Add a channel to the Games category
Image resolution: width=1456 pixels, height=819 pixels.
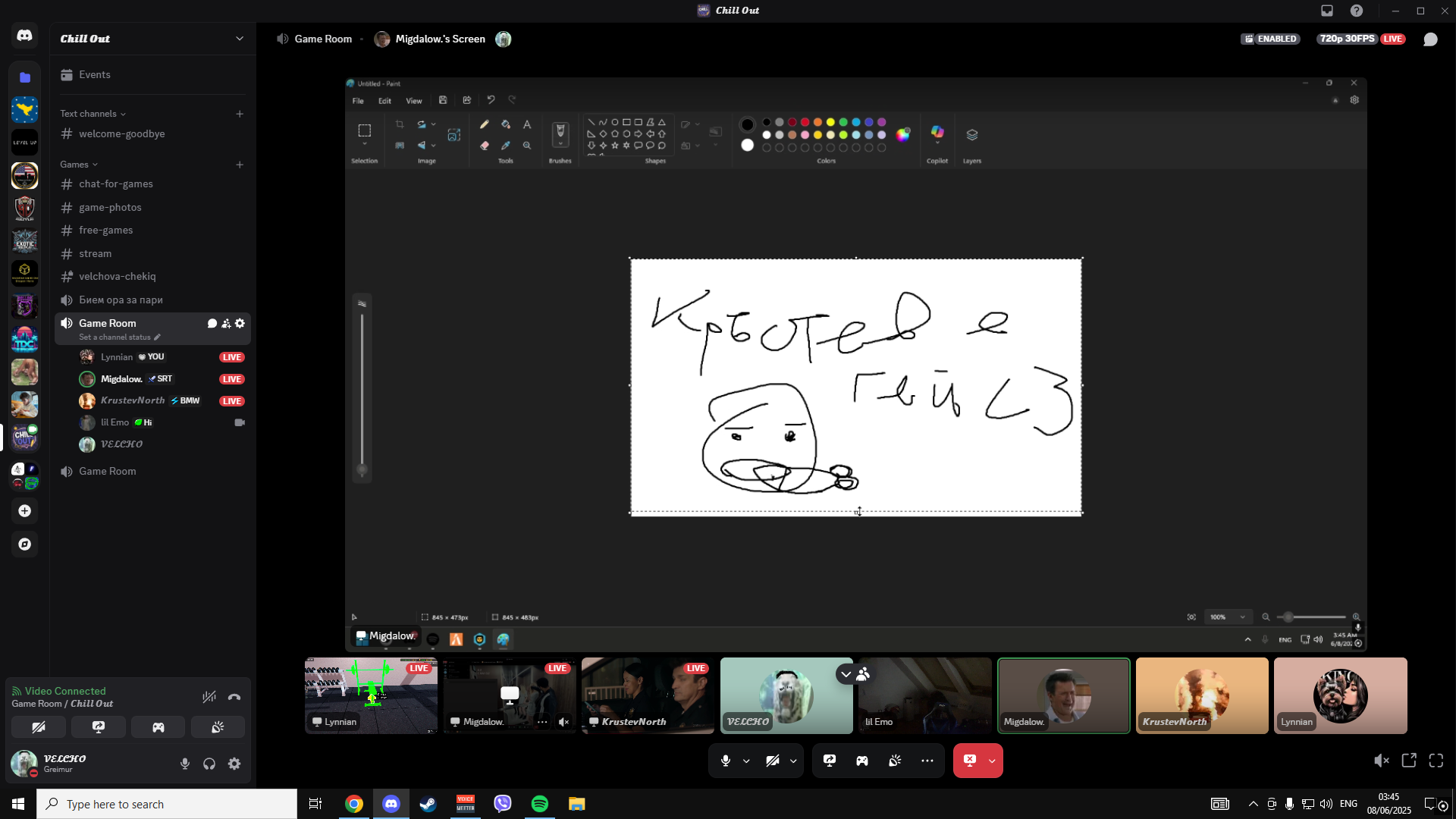[240, 165]
